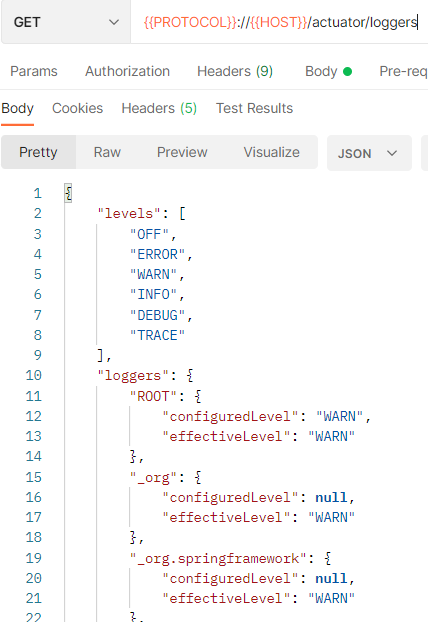Open the request Params tab
428x622 pixels.
34,71
